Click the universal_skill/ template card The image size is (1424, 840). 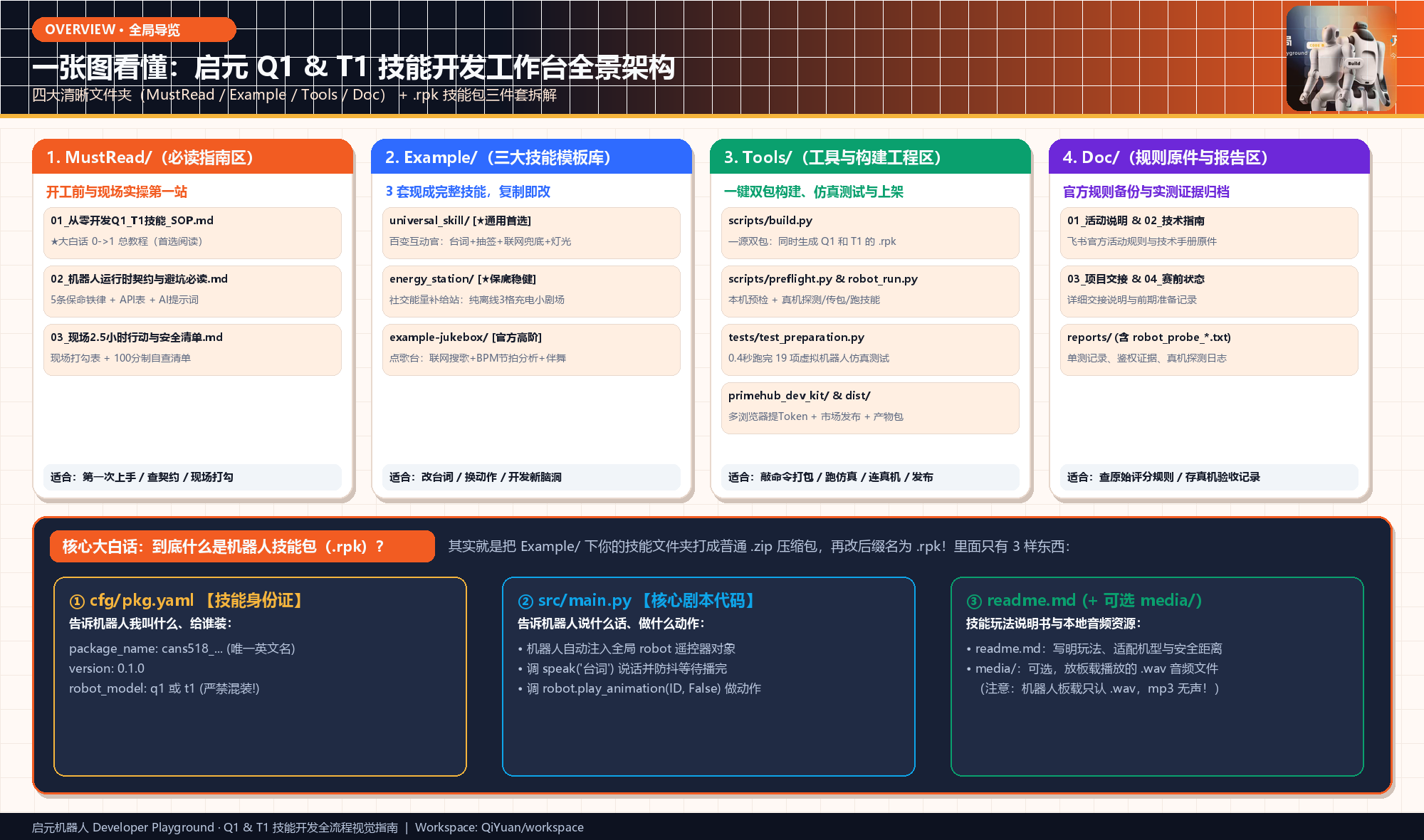(x=531, y=233)
